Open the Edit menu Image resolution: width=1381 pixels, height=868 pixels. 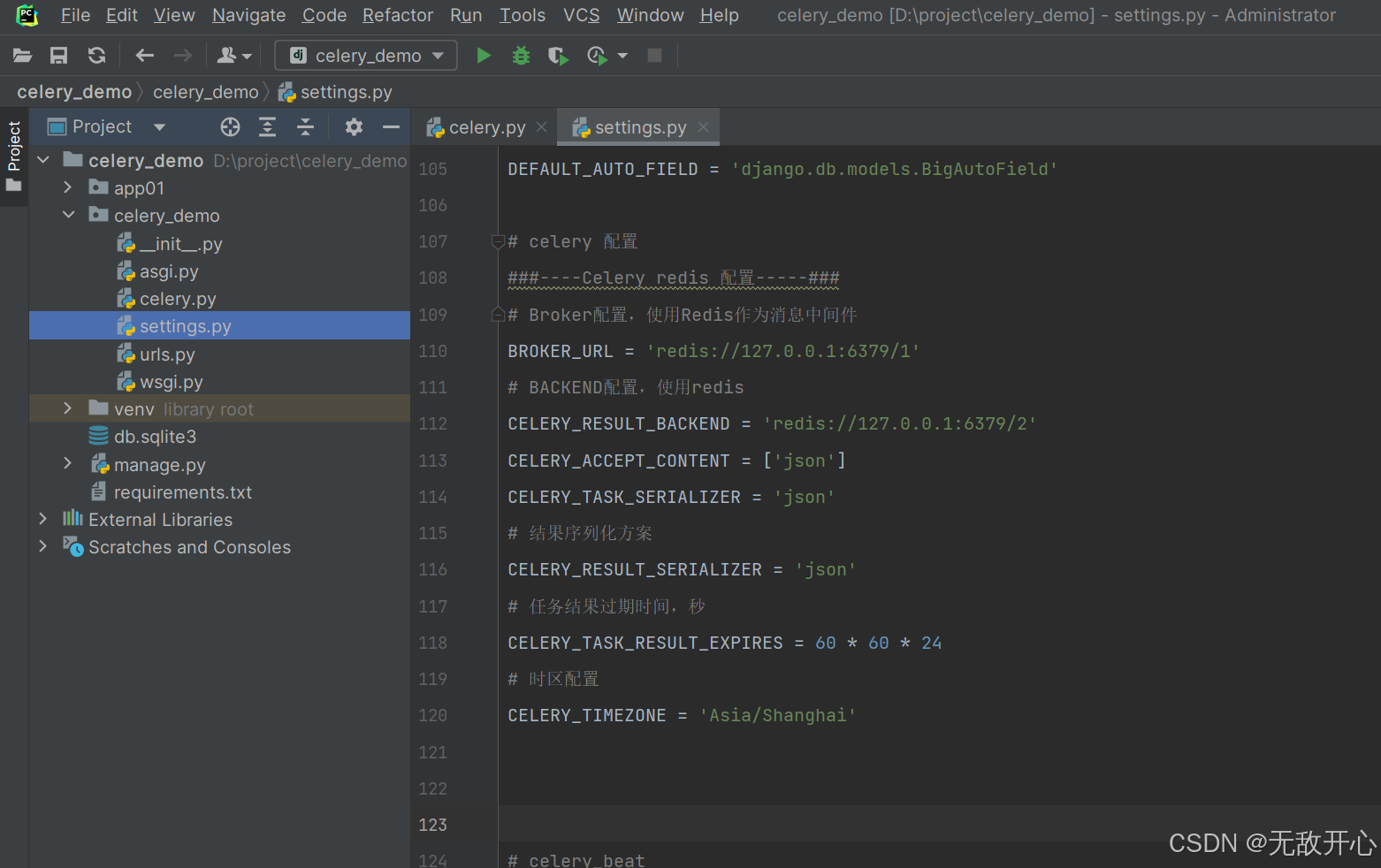pos(122,15)
